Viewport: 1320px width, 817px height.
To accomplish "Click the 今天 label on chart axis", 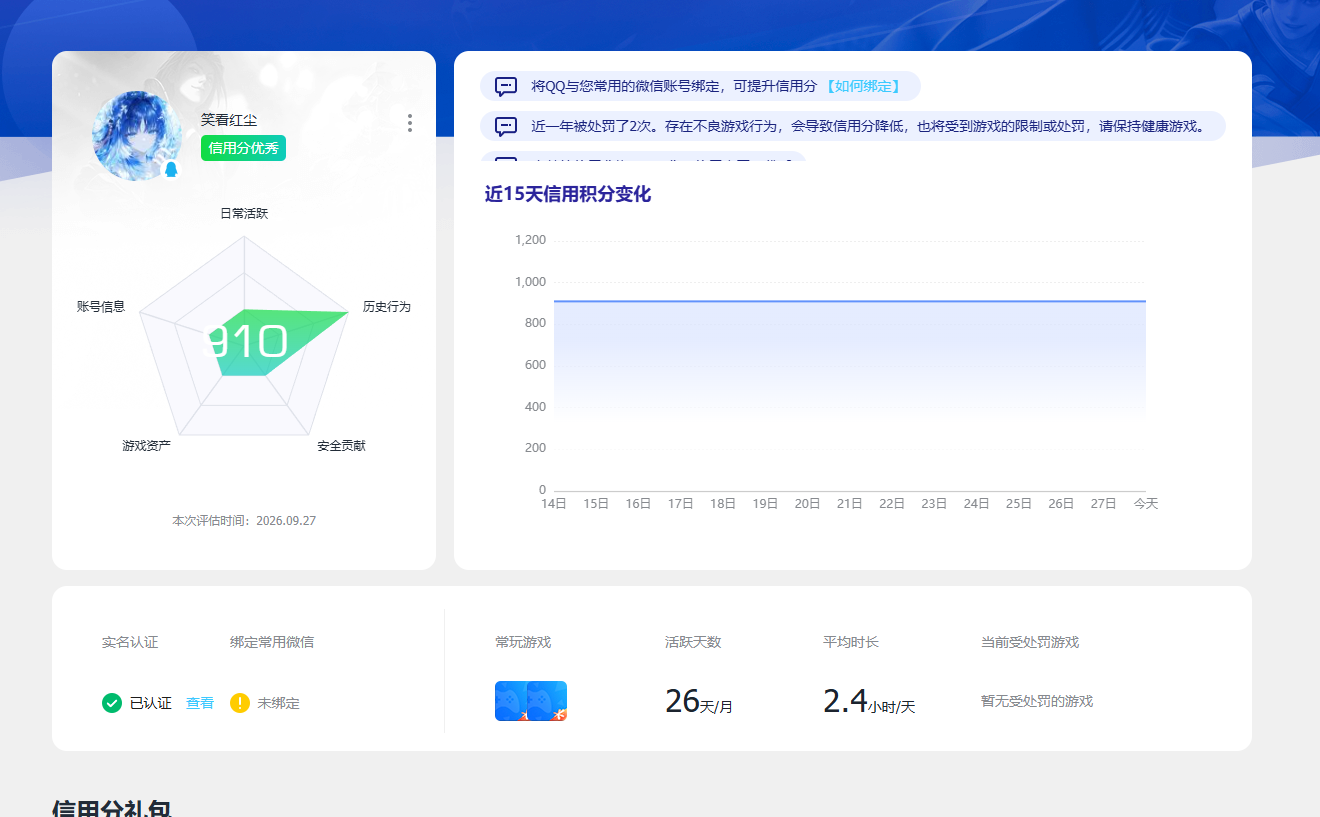I will [1146, 504].
